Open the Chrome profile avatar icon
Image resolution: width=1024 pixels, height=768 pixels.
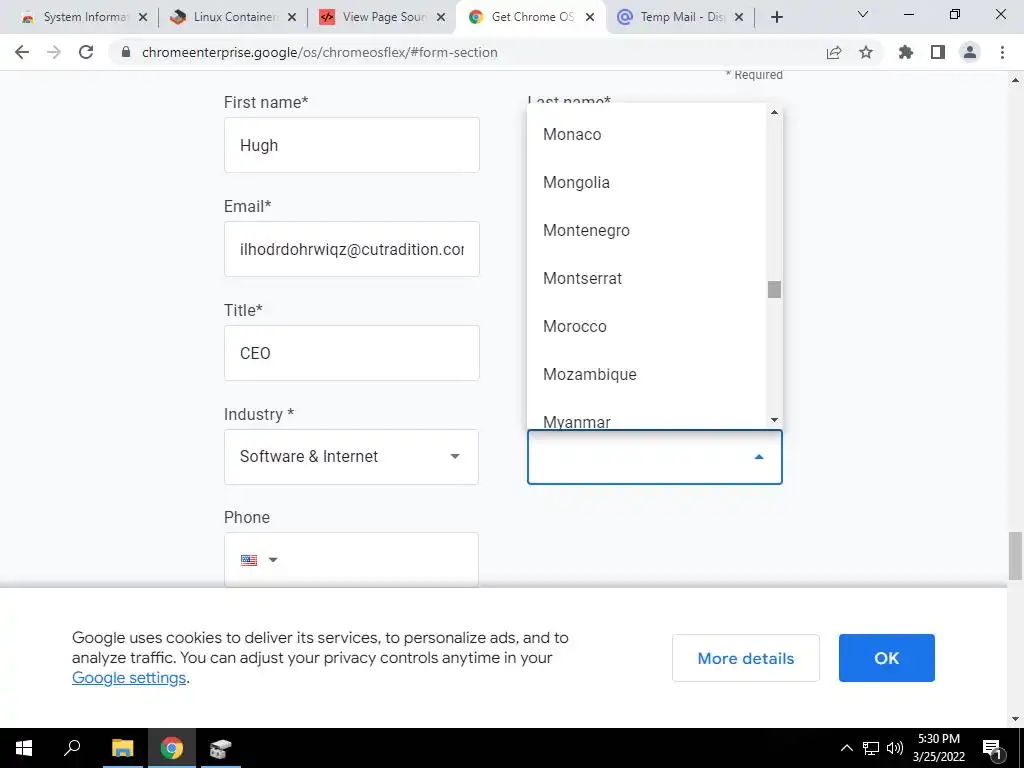pyautogui.click(x=970, y=52)
